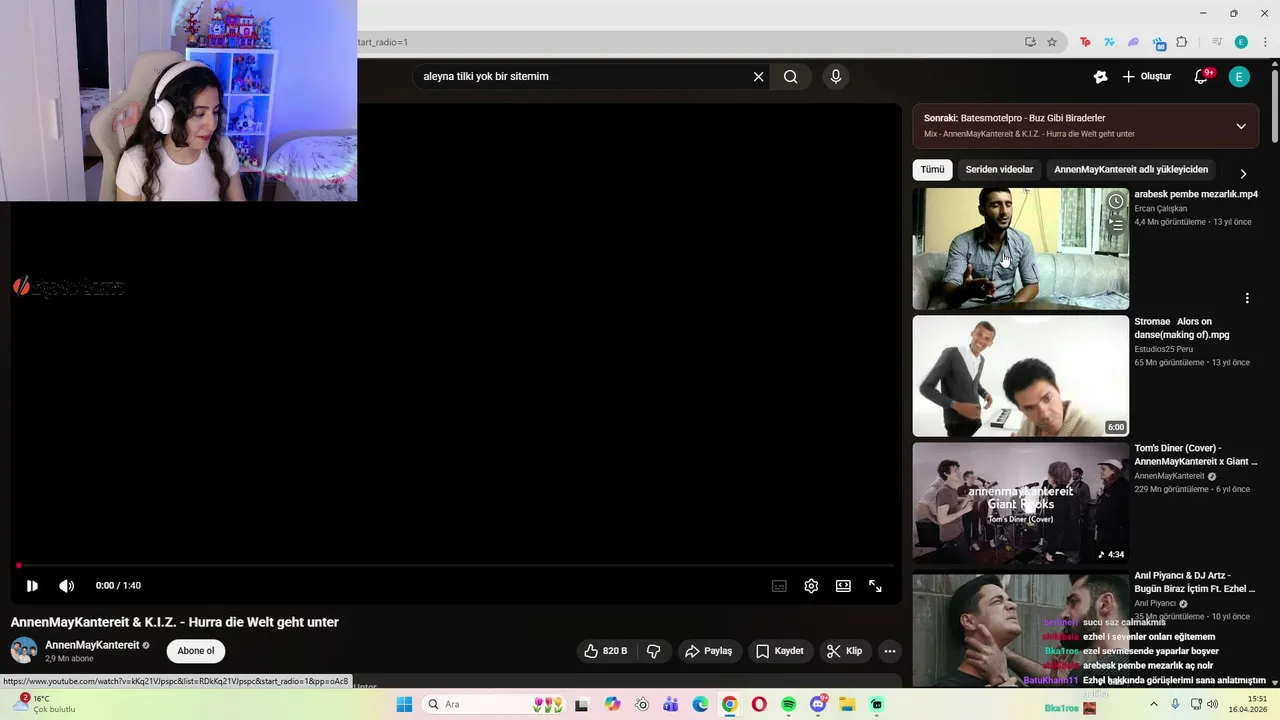This screenshot has width=1280, height=720.
Task: Click the page vertical scrollbar
Action: click(1275, 105)
